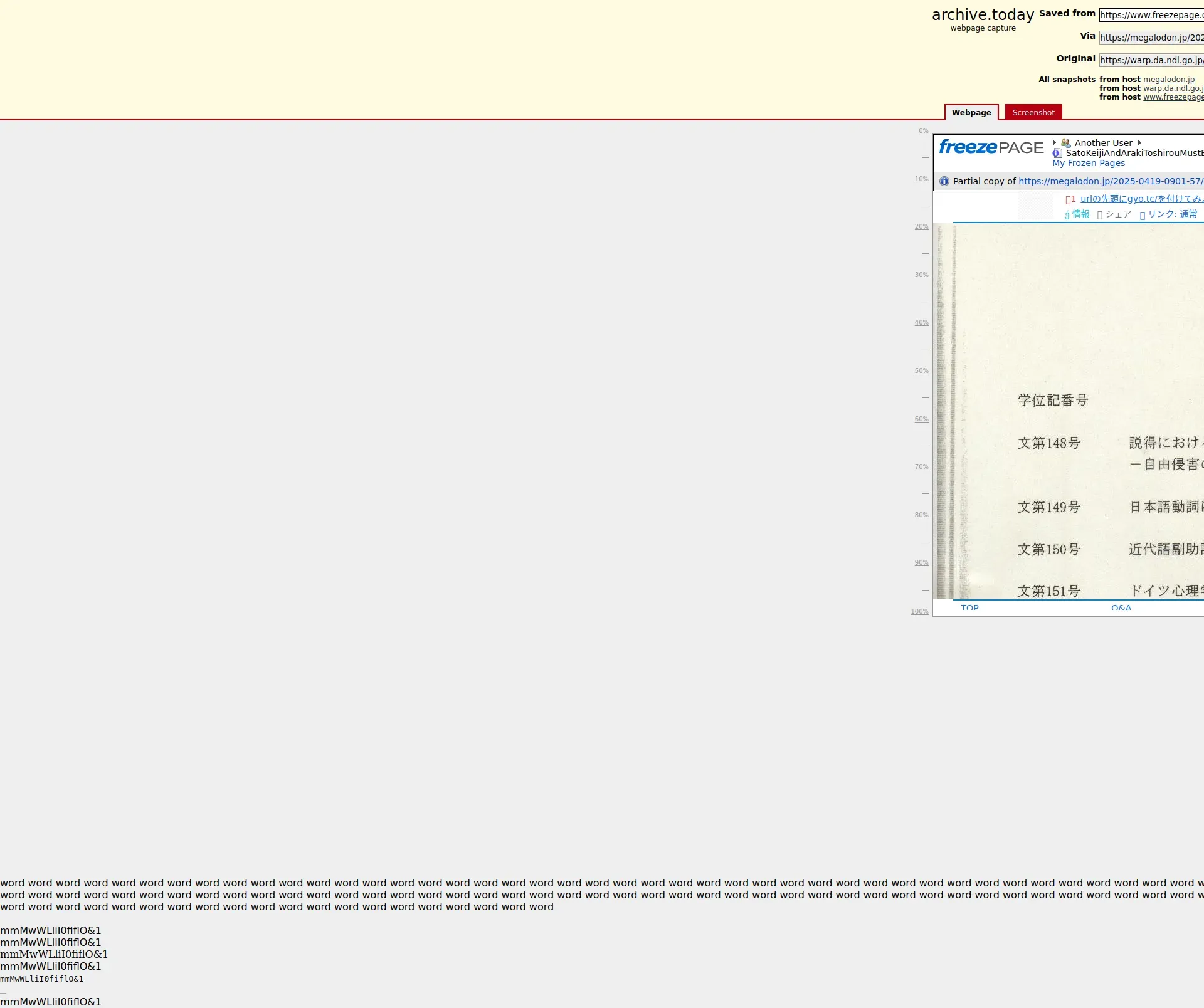Click the Via URL input field
Viewport: 1204px width, 1008px height.
pos(1151,38)
